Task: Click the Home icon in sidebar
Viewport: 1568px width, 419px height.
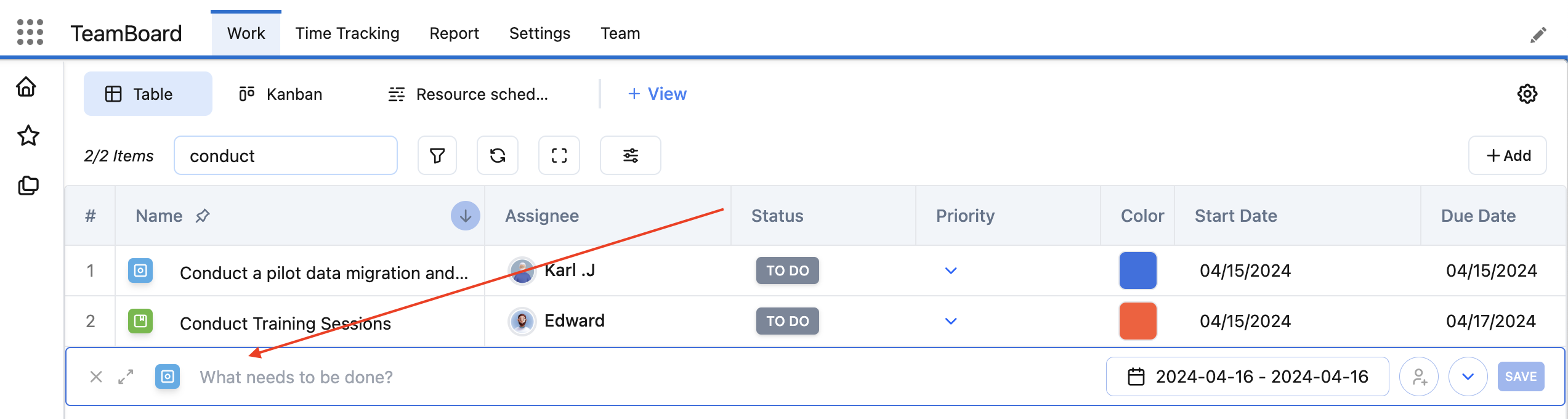Action: [x=26, y=87]
